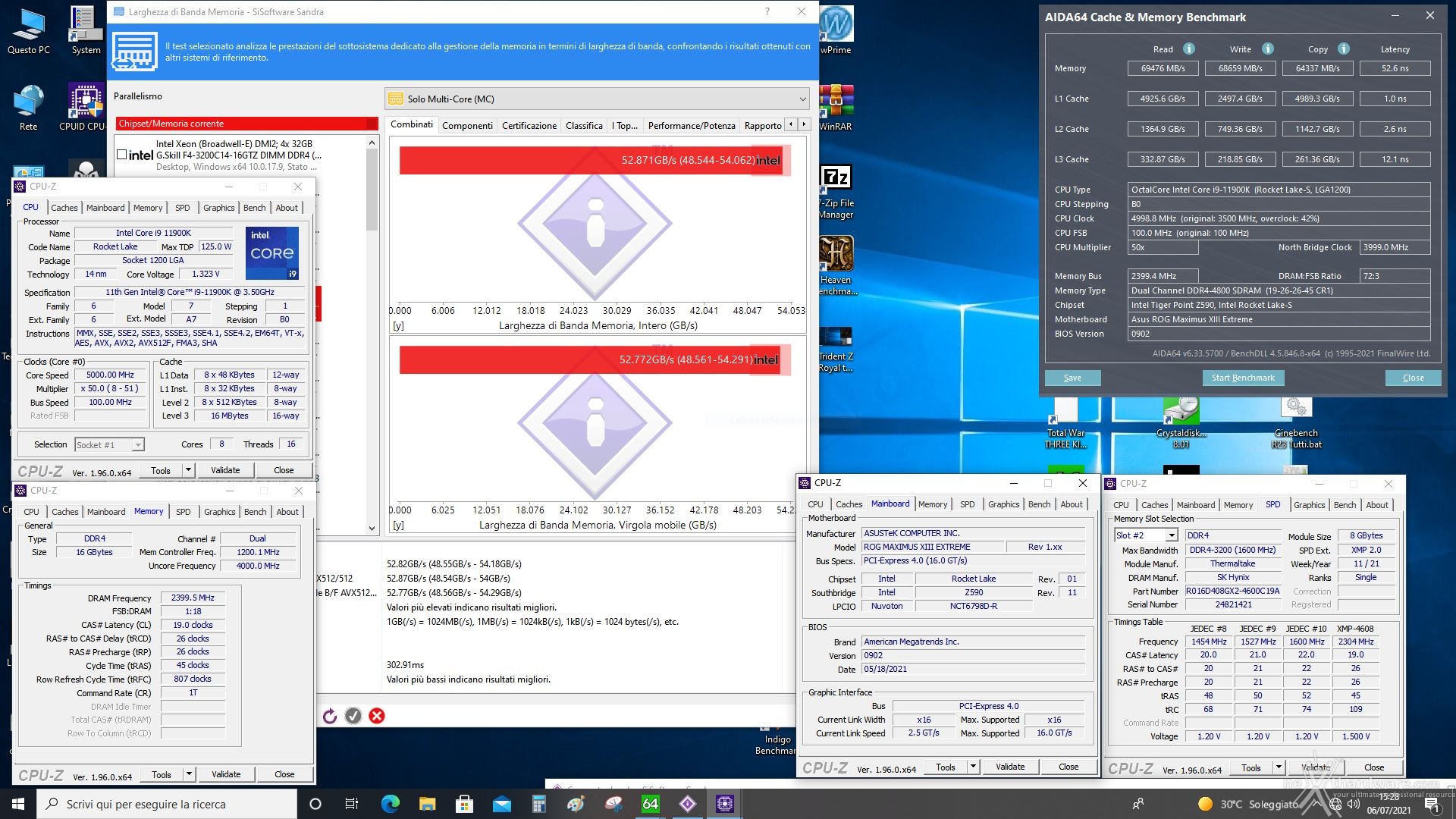Open the Socket #1 selection dropdown in CPU-Z
Viewport: 1456px width, 819px height.
pyautogui.click(x=109, y=445)
